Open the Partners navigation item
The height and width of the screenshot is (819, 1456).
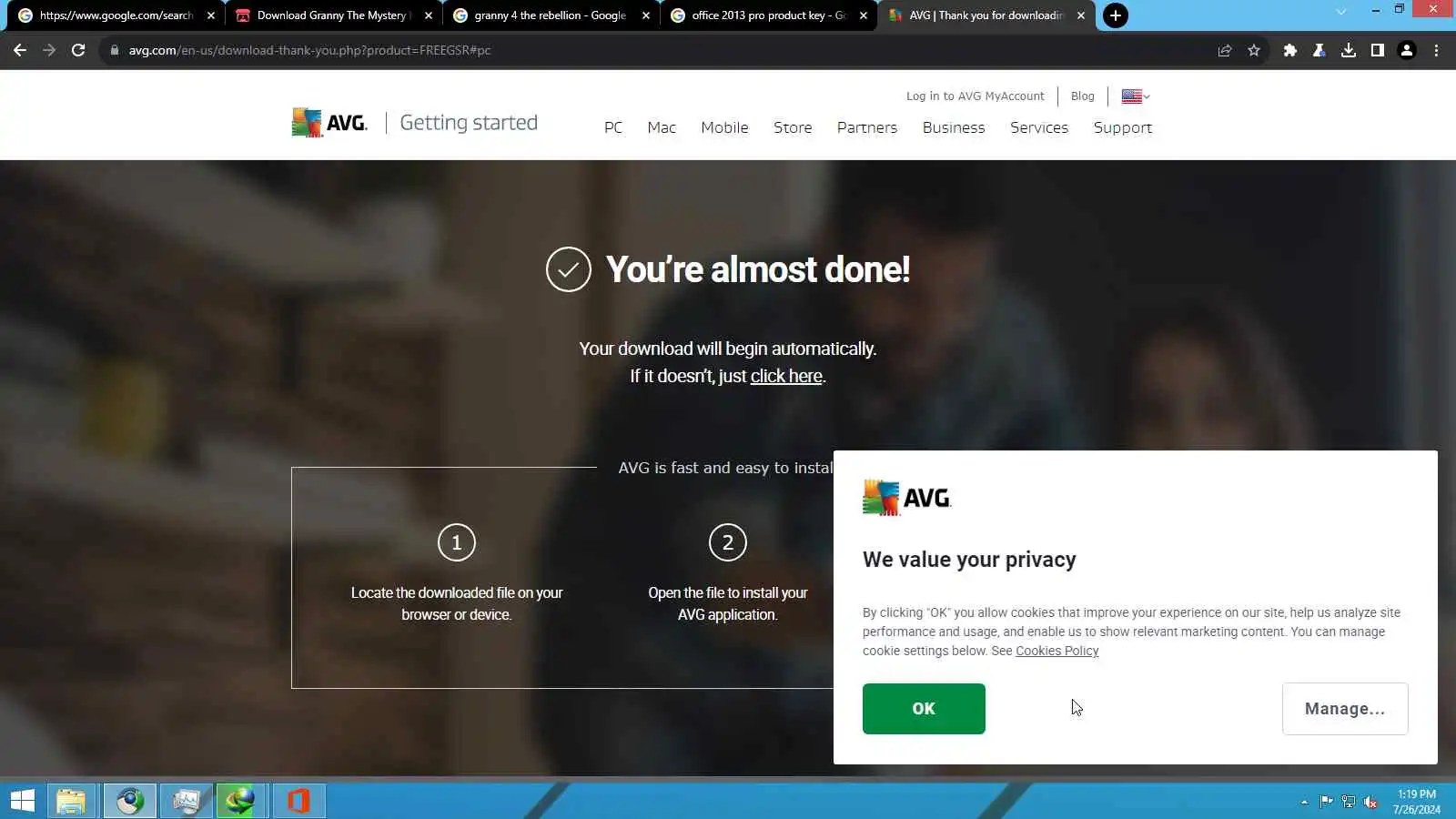tap(867, 127)
